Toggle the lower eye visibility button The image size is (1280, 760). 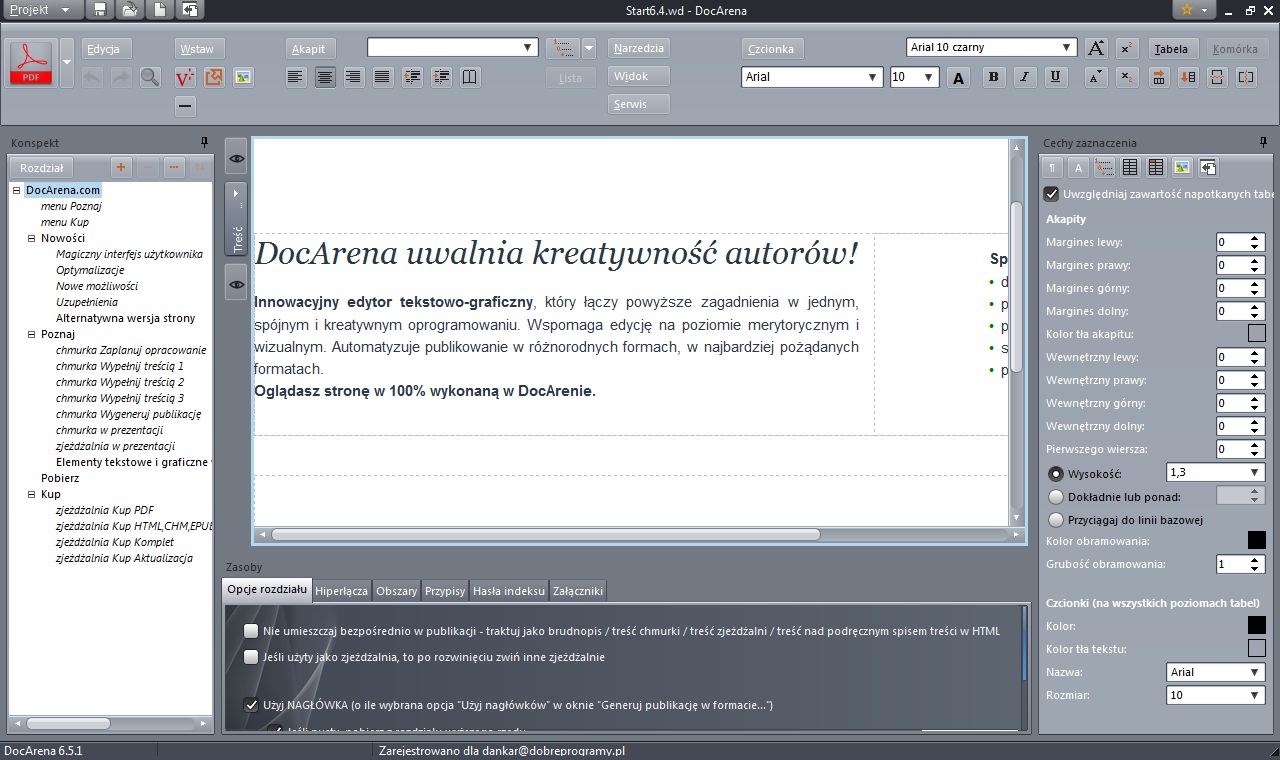click(x=236, y=284)
